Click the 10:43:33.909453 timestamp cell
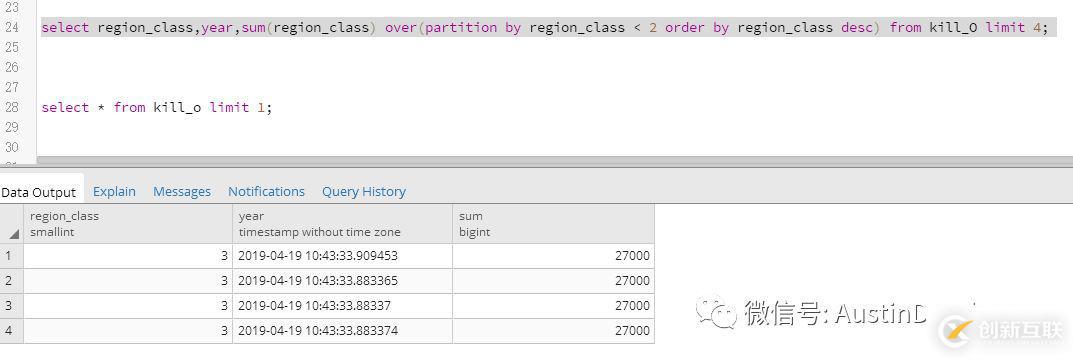The height and width of the screenshot is (360, 1073). pos(342,256)
